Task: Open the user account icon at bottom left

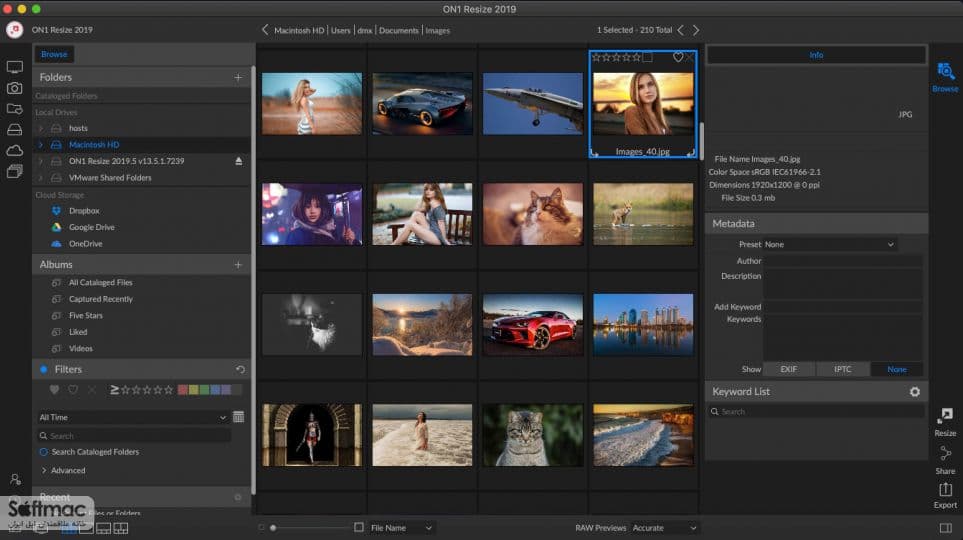Action: (15, 479)
